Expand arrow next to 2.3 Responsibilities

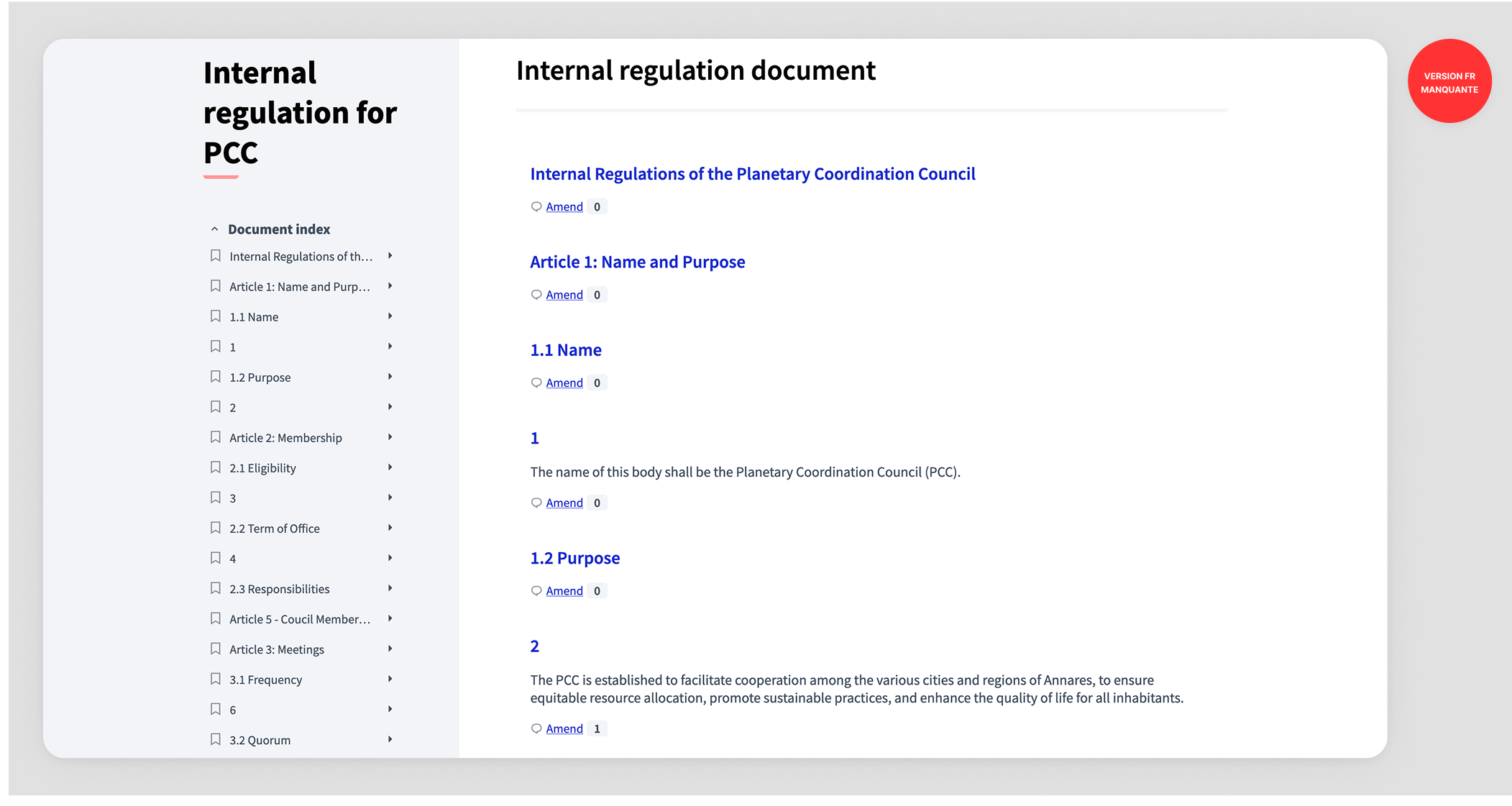pos(390,588)
